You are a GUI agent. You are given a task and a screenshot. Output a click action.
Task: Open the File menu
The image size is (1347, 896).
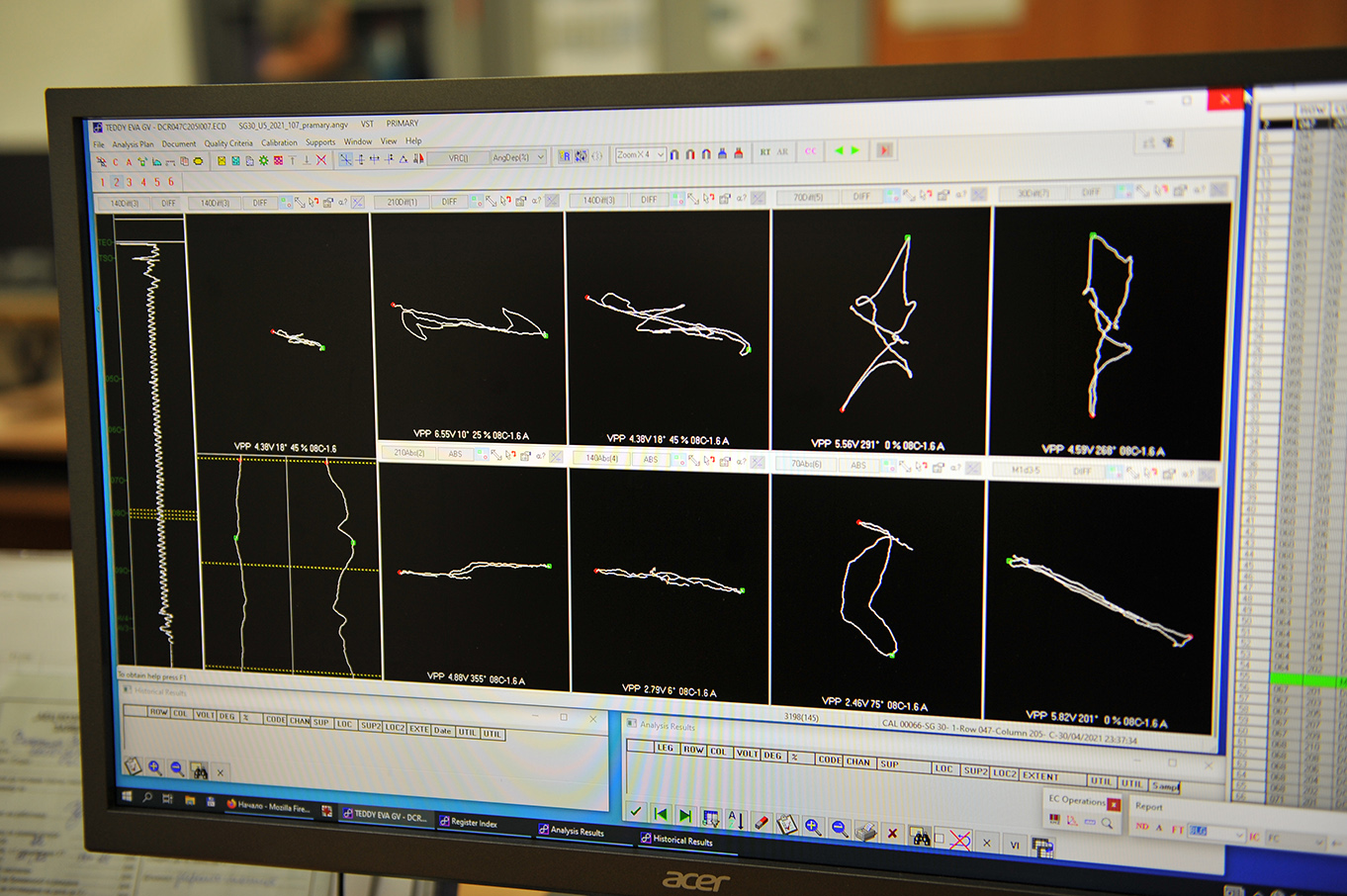click(99, 144)
